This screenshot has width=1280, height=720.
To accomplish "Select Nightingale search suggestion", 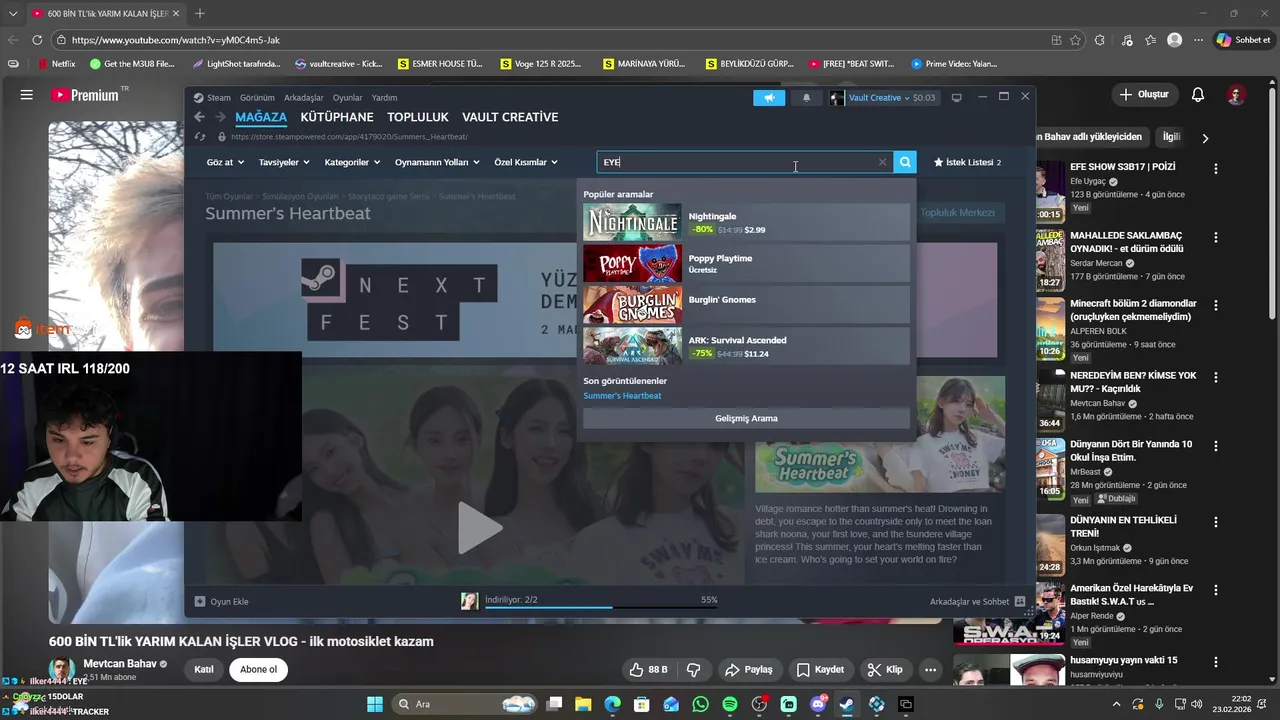I will coord(746,222).
